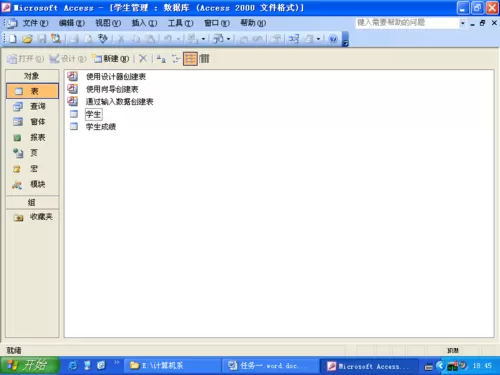Click the File Search toolbar icon
Screen dimensions: 500x375
(x=56, y=39)
